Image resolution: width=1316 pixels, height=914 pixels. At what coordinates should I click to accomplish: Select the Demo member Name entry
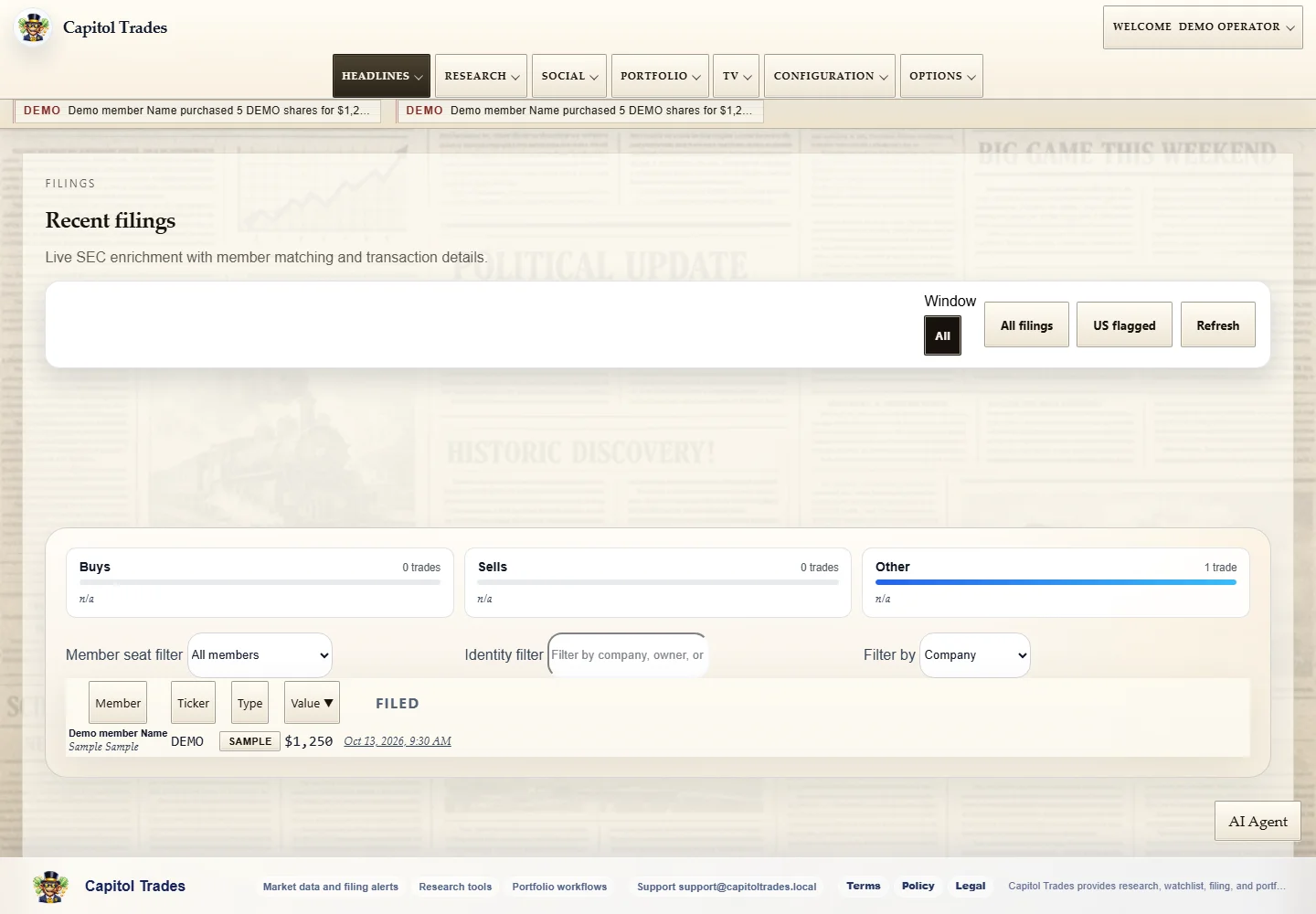[118, 733]
